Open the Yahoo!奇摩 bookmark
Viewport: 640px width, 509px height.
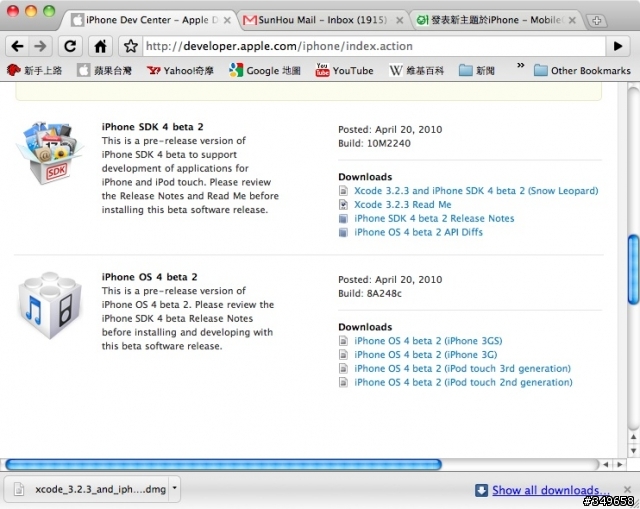pos(180,71)
